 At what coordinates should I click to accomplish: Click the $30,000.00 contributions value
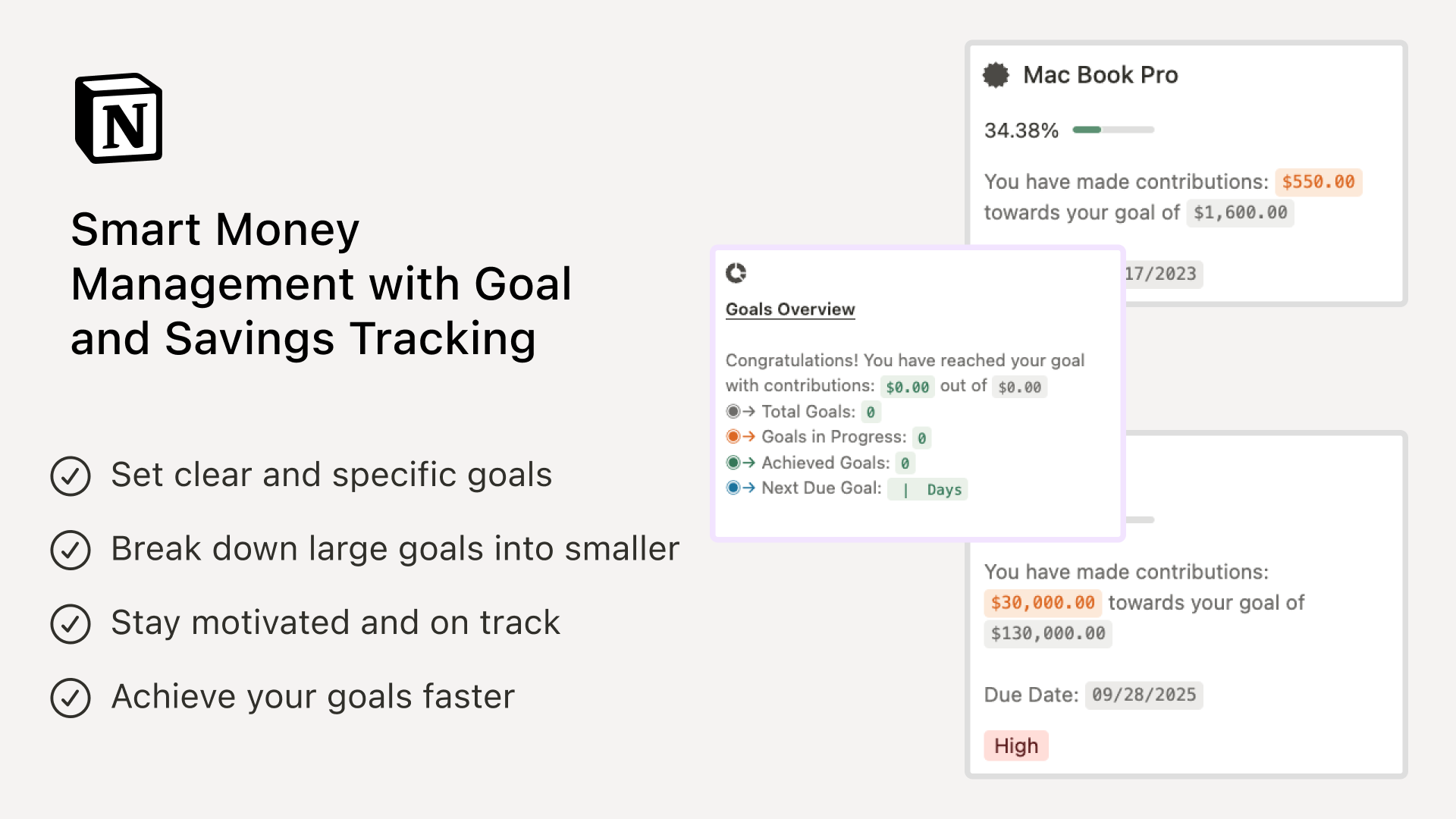click(x=1043, y=603)
